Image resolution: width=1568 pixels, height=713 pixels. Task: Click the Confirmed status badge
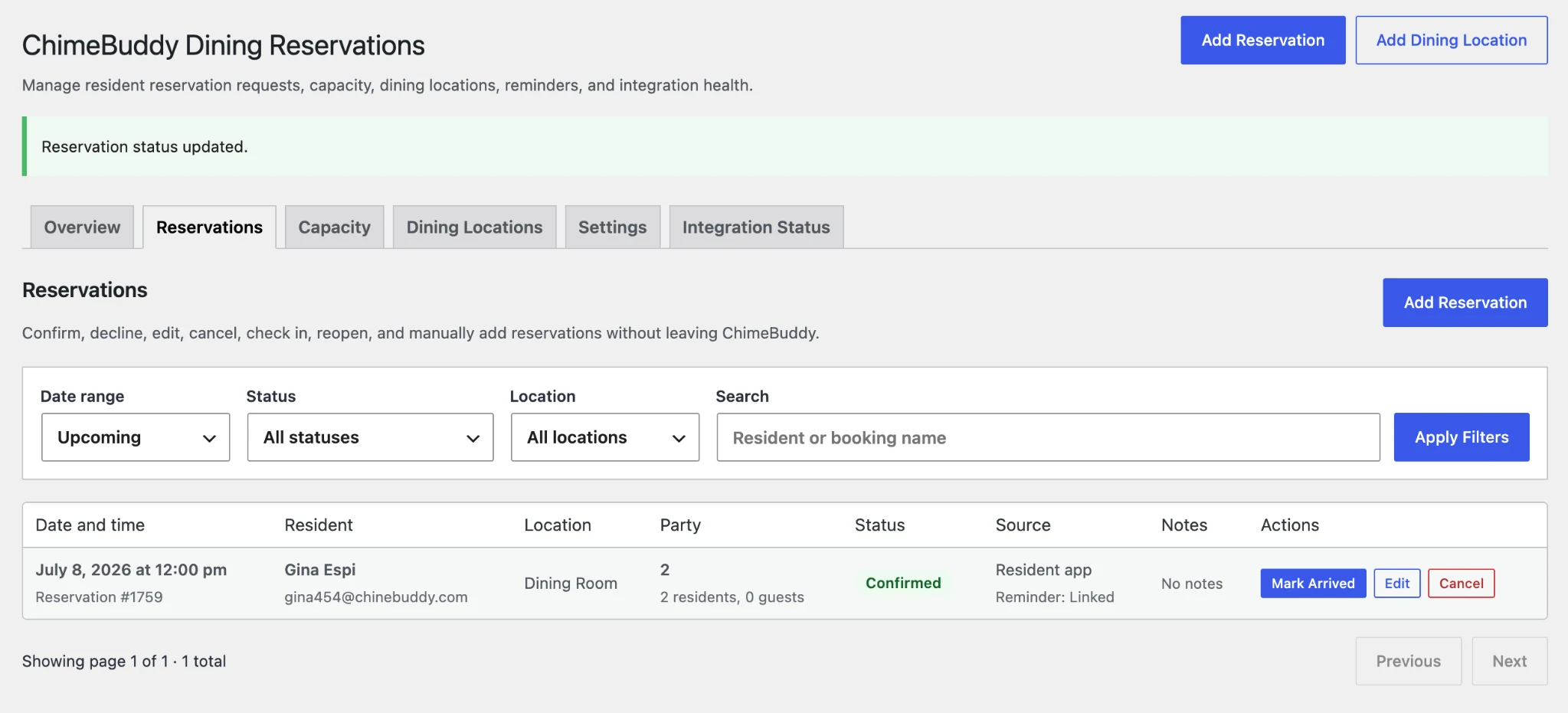click(x=903, y=584)
